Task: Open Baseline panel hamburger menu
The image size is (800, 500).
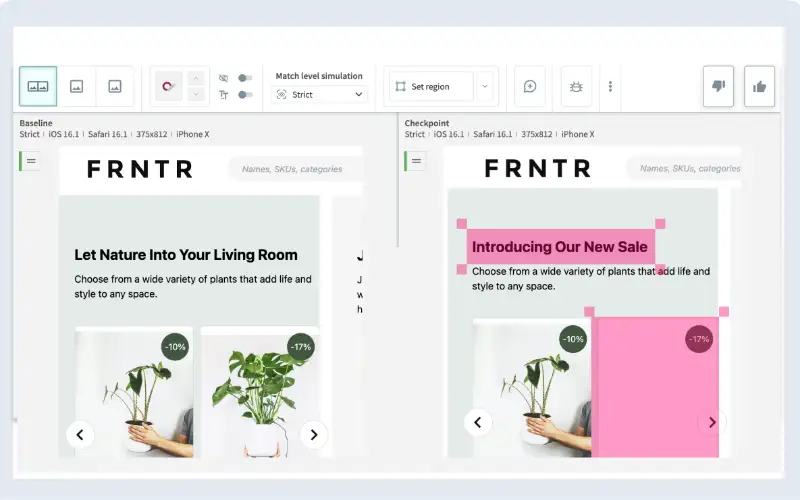Action: pos(31,161)
